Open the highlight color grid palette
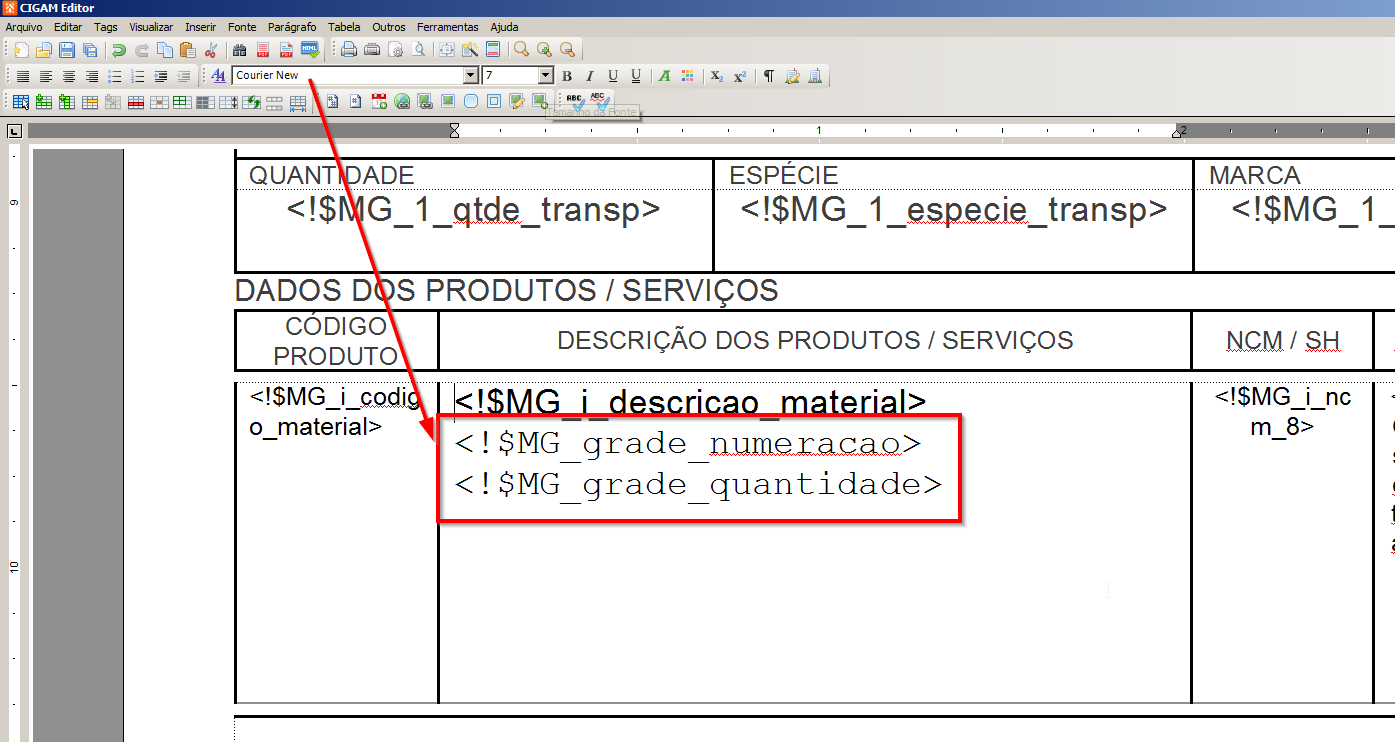 (687, 76)
